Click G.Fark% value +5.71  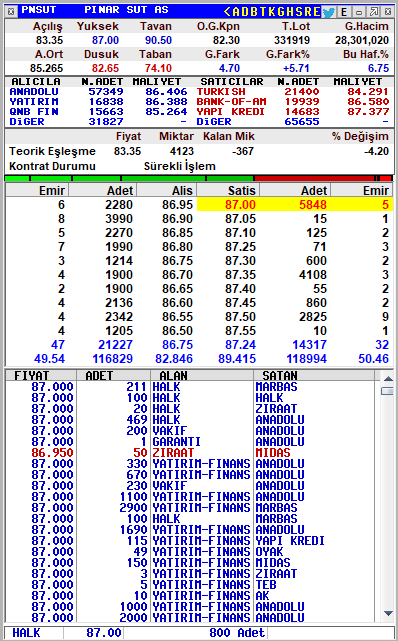296,68
